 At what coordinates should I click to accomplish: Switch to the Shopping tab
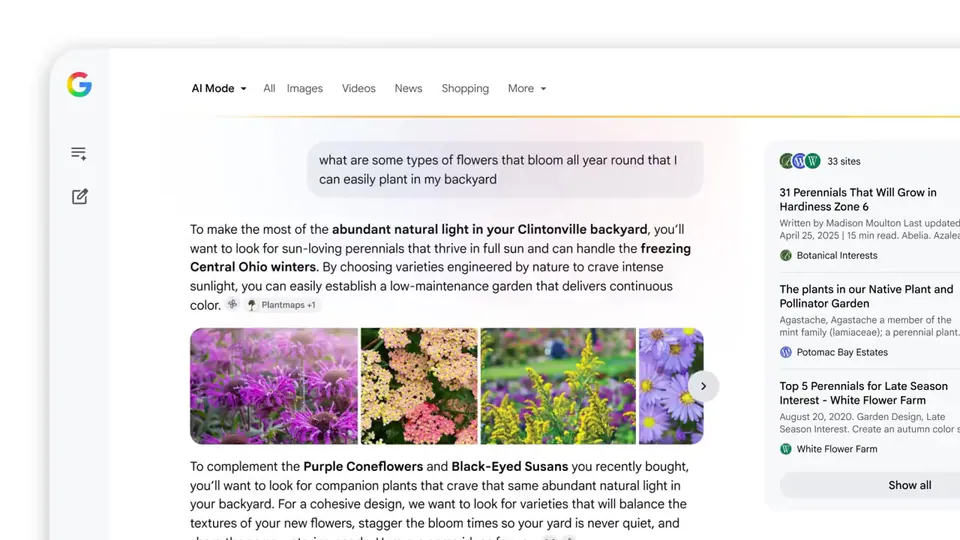point(465,88)
